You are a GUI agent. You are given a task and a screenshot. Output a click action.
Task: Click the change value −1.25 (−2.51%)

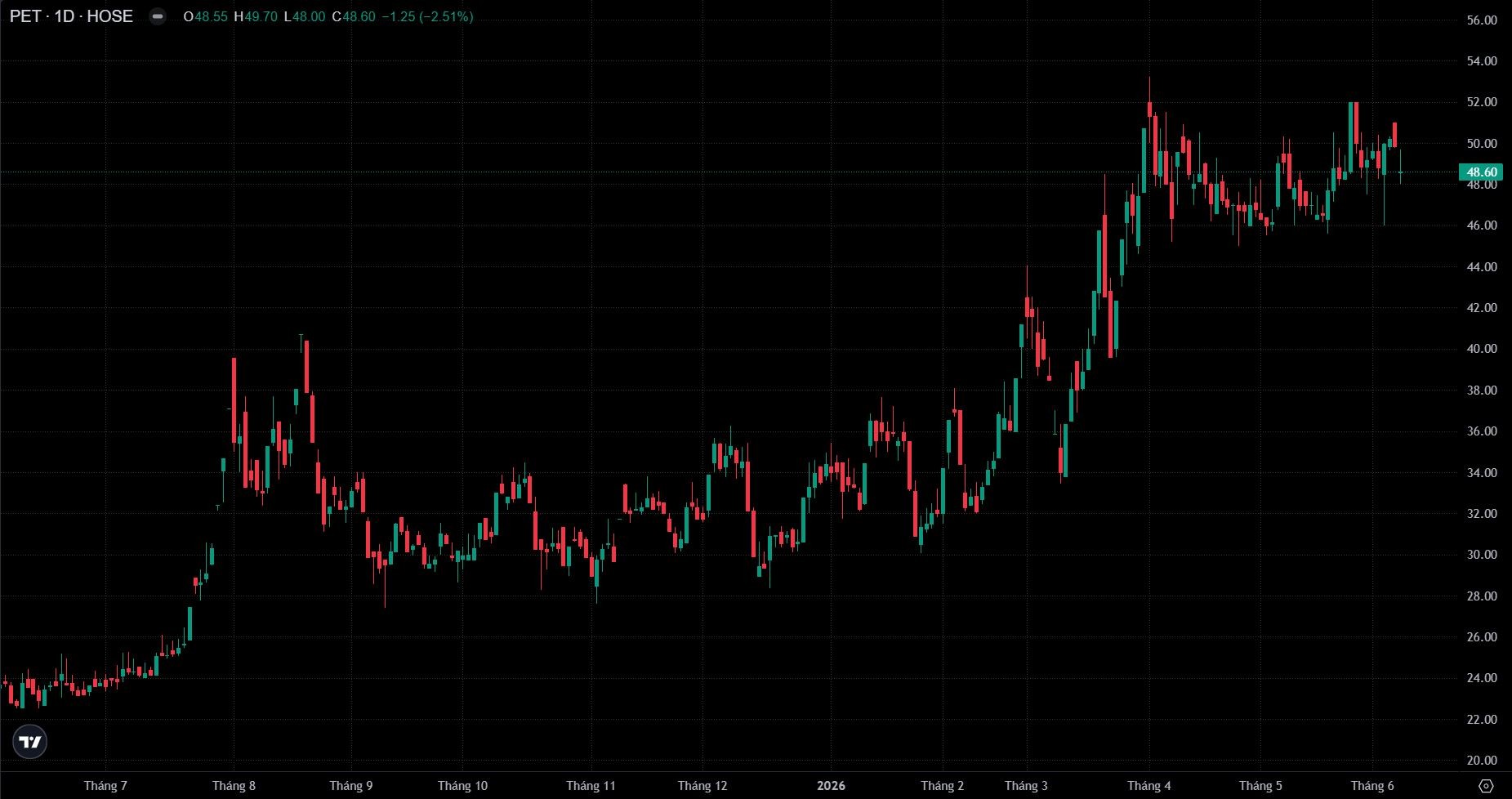pos(427,16)
